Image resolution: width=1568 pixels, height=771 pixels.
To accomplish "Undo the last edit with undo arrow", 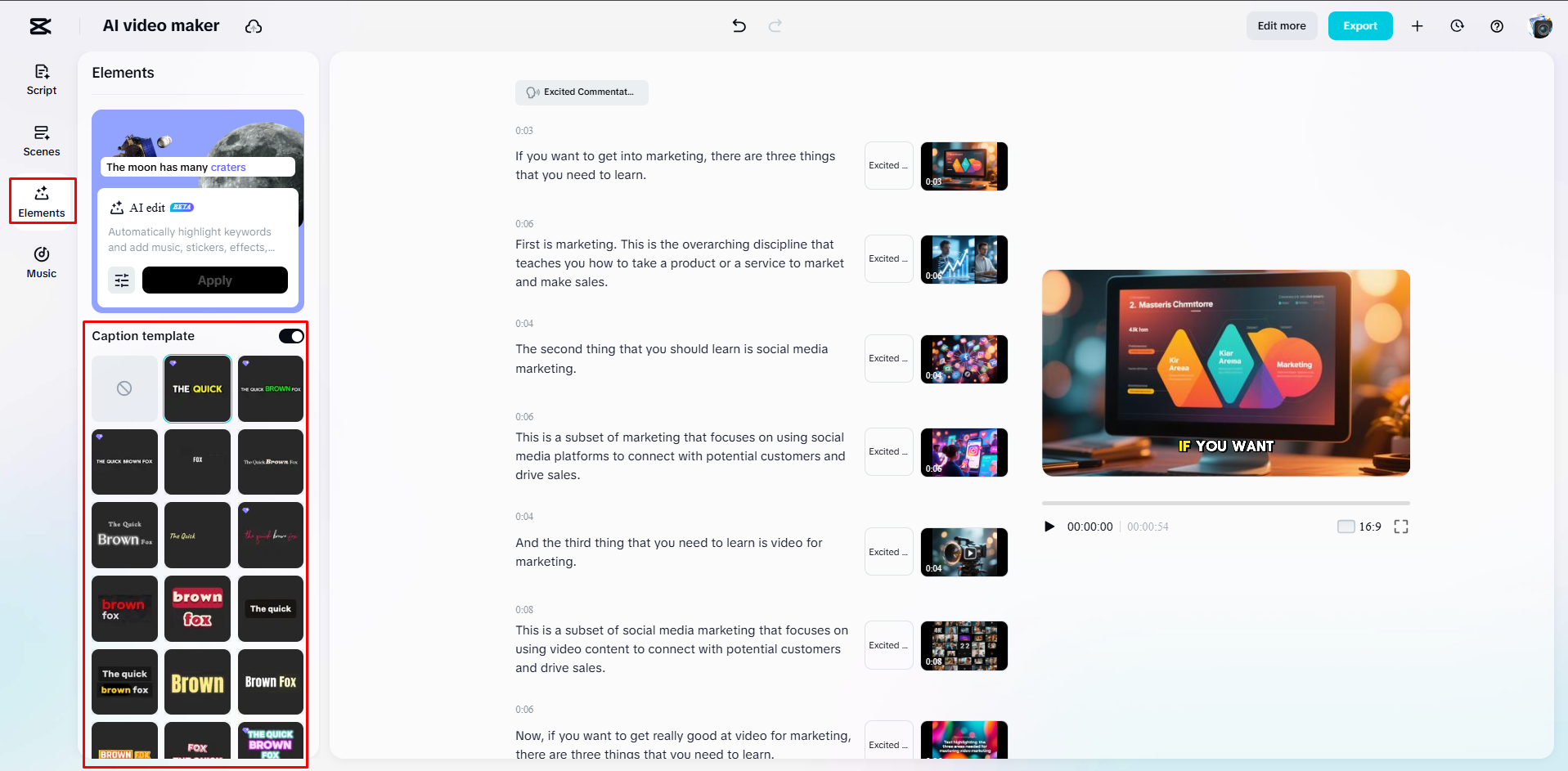I will (x=739, y=25).
